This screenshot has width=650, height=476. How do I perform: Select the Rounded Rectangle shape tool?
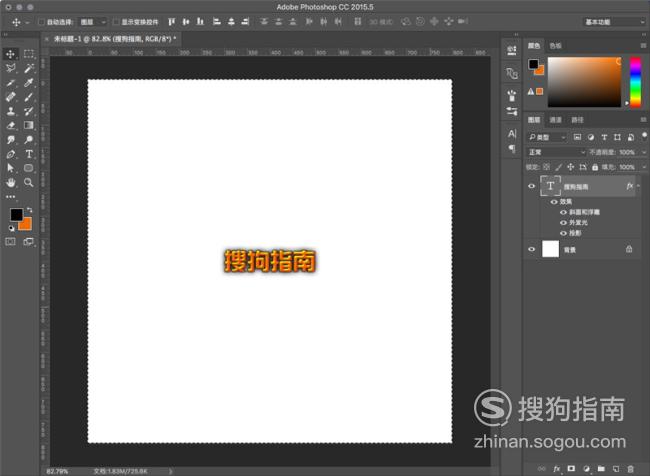tap(29, 168)
